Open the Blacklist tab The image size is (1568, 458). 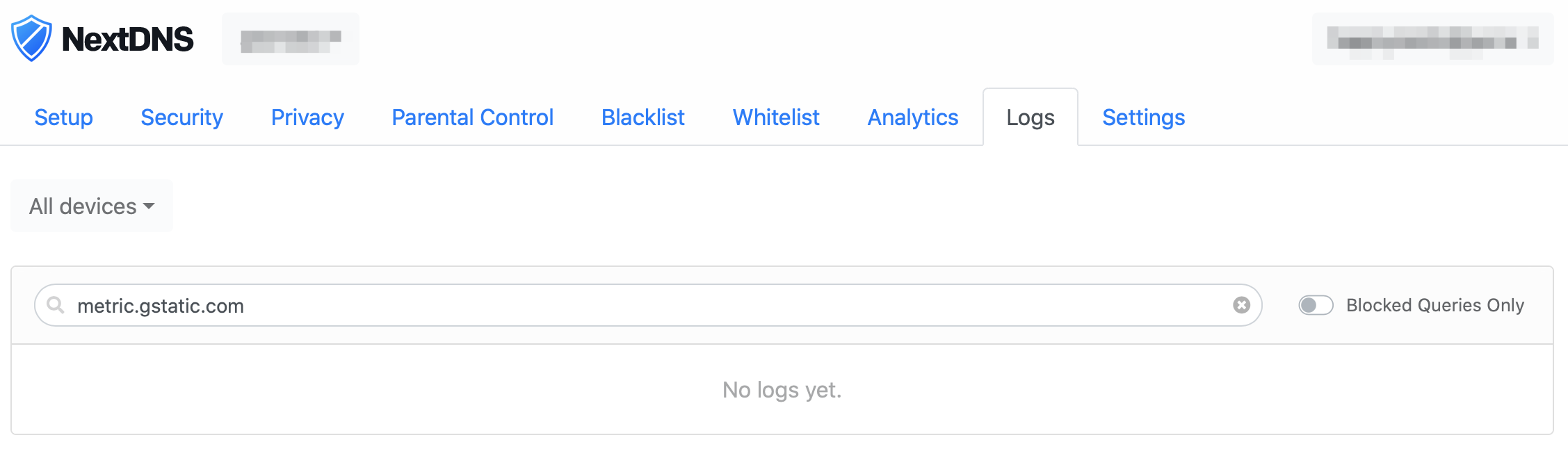pos(642,117)
